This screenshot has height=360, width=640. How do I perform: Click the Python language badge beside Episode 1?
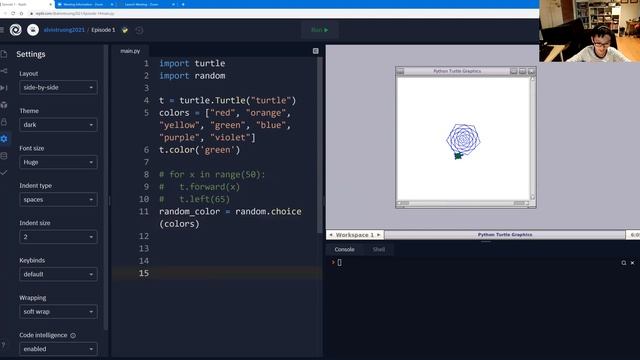125,30
